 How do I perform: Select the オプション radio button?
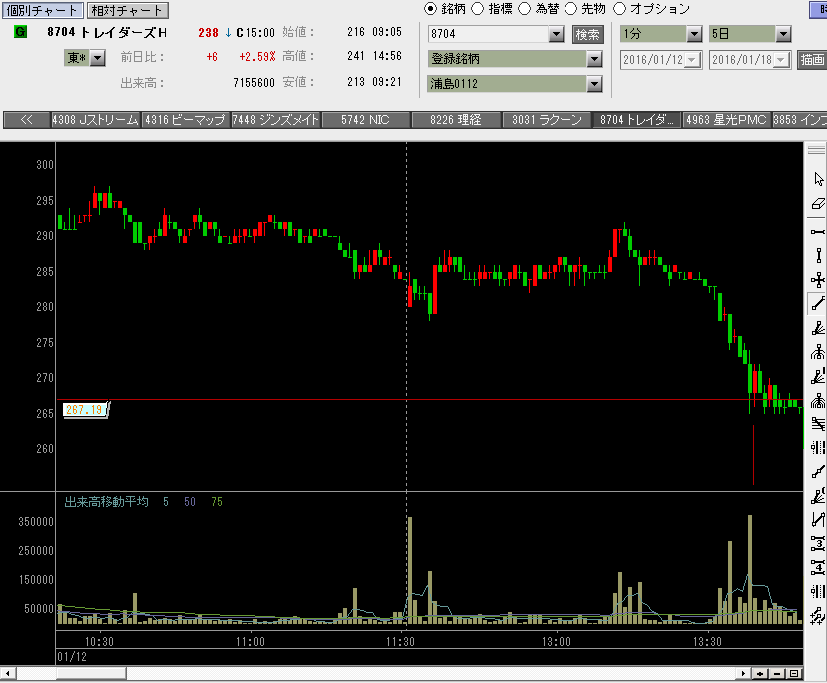619,9
